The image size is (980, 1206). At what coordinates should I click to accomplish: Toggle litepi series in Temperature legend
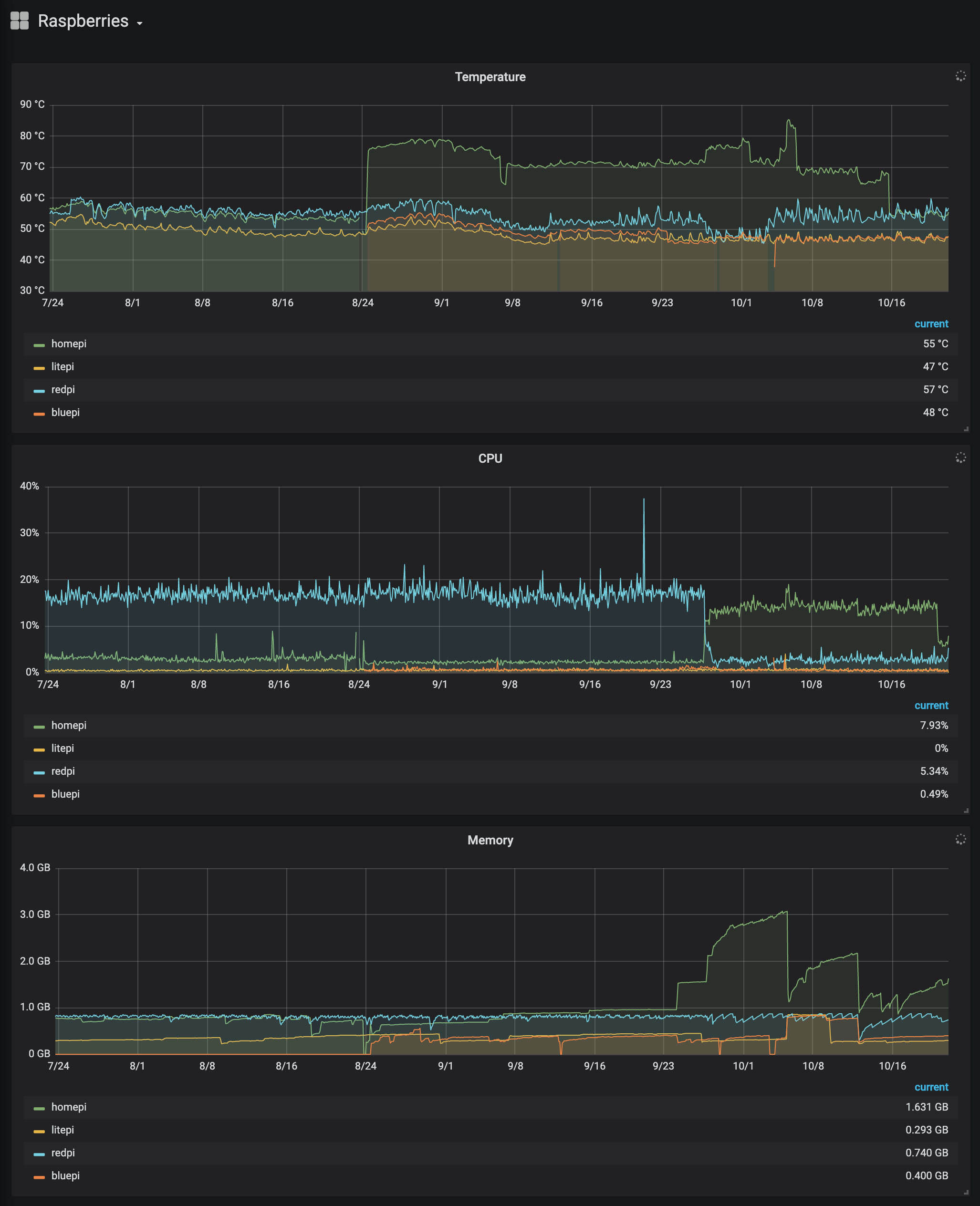point(62,367)
